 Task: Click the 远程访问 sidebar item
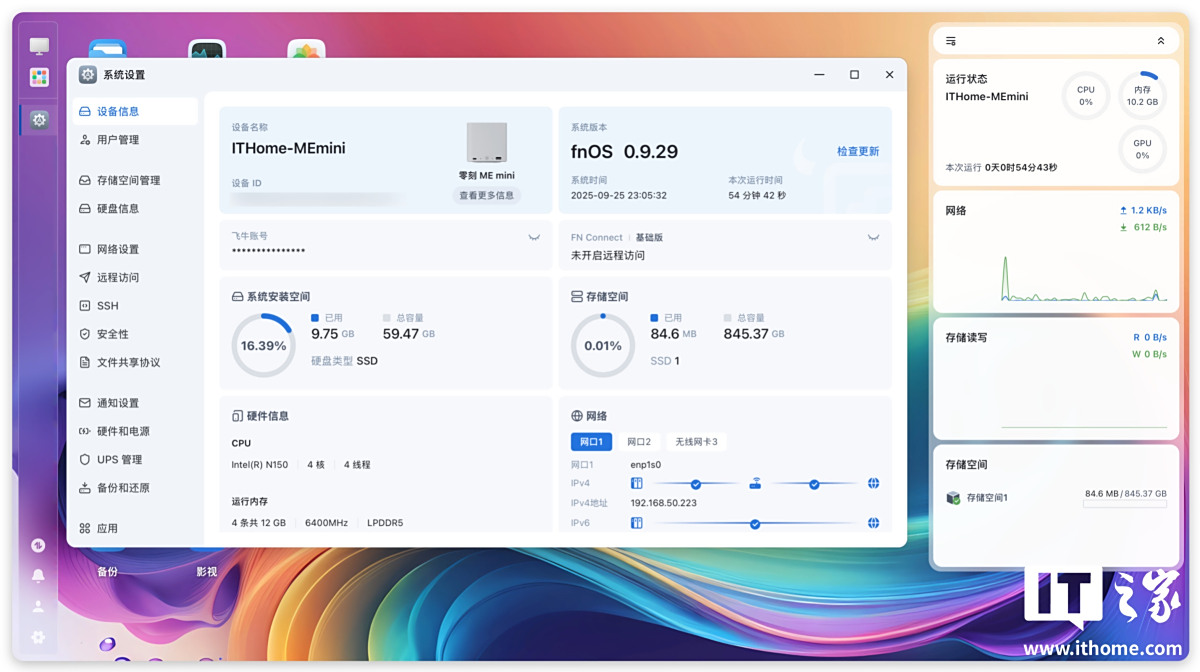click(117, 278)
